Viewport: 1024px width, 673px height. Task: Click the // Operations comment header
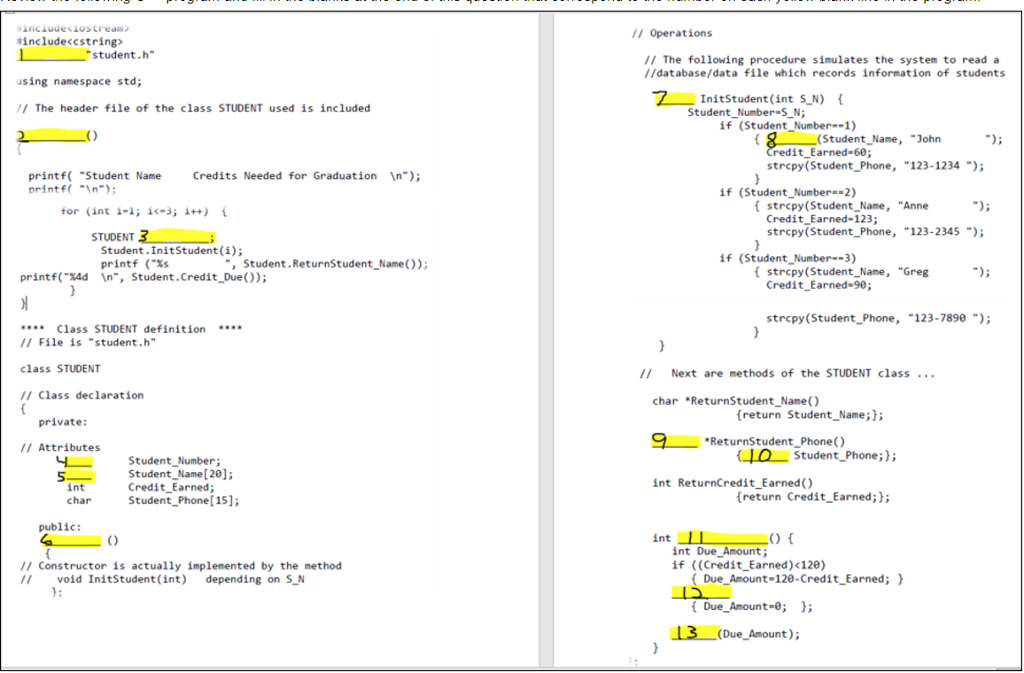[673, 32]
